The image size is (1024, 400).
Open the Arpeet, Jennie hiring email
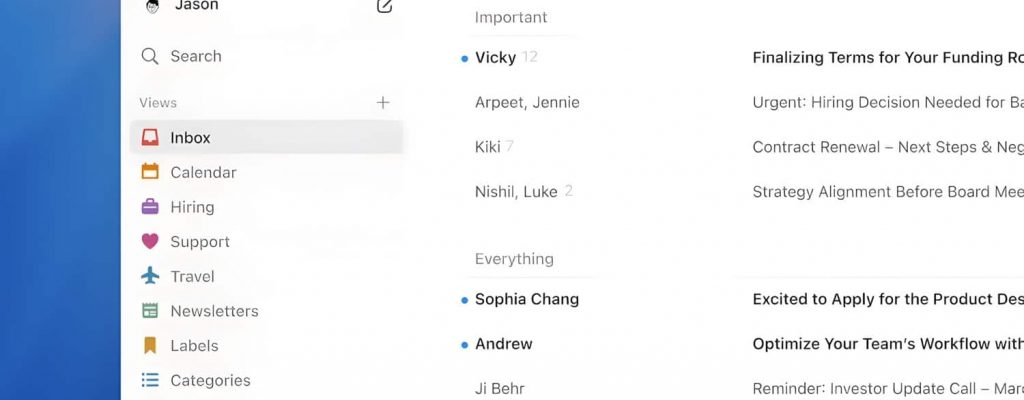pos(527,102)
